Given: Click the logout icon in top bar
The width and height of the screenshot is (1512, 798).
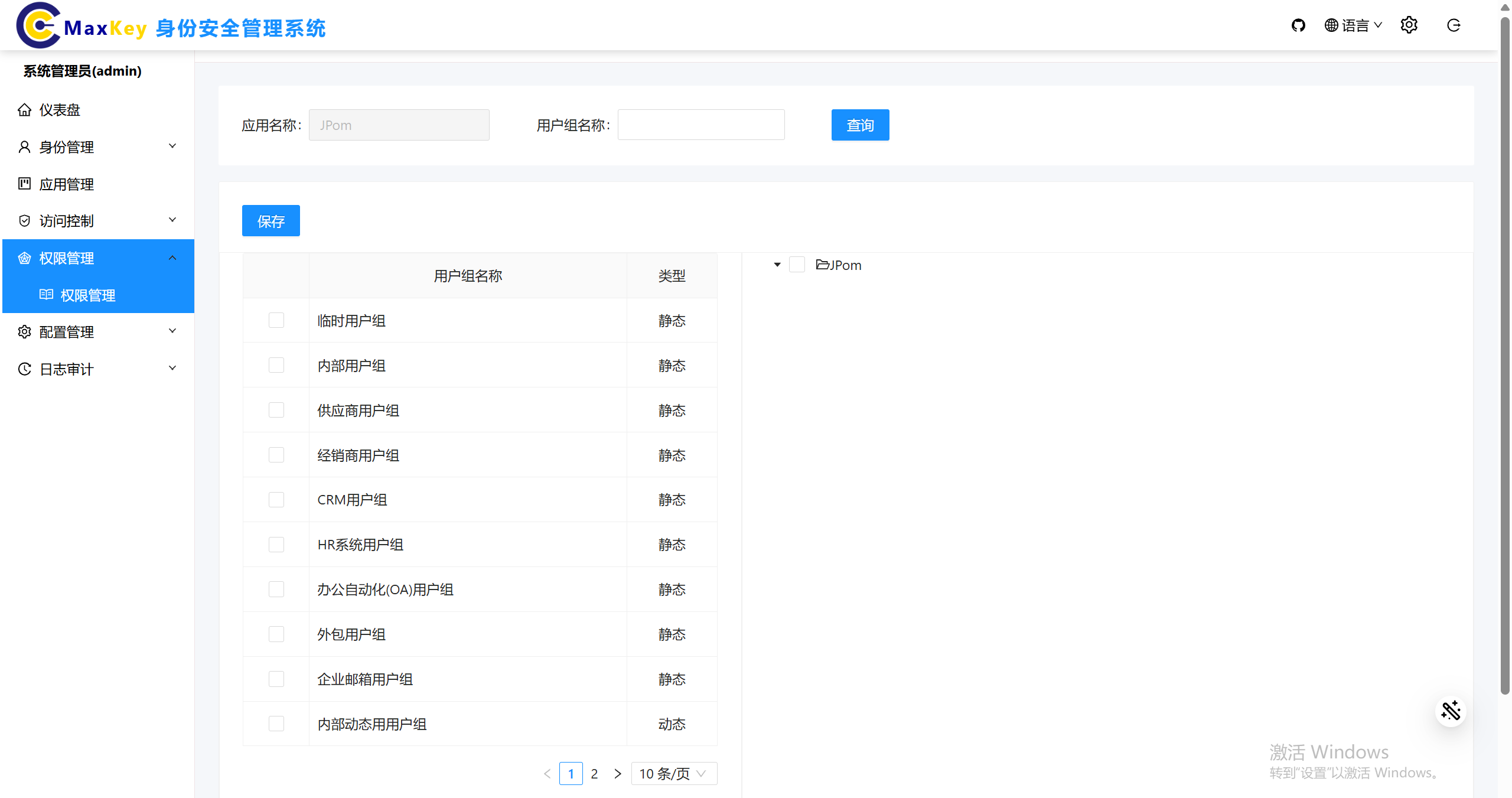Looking at the screenshot, I should click(x=1454, y=25).
